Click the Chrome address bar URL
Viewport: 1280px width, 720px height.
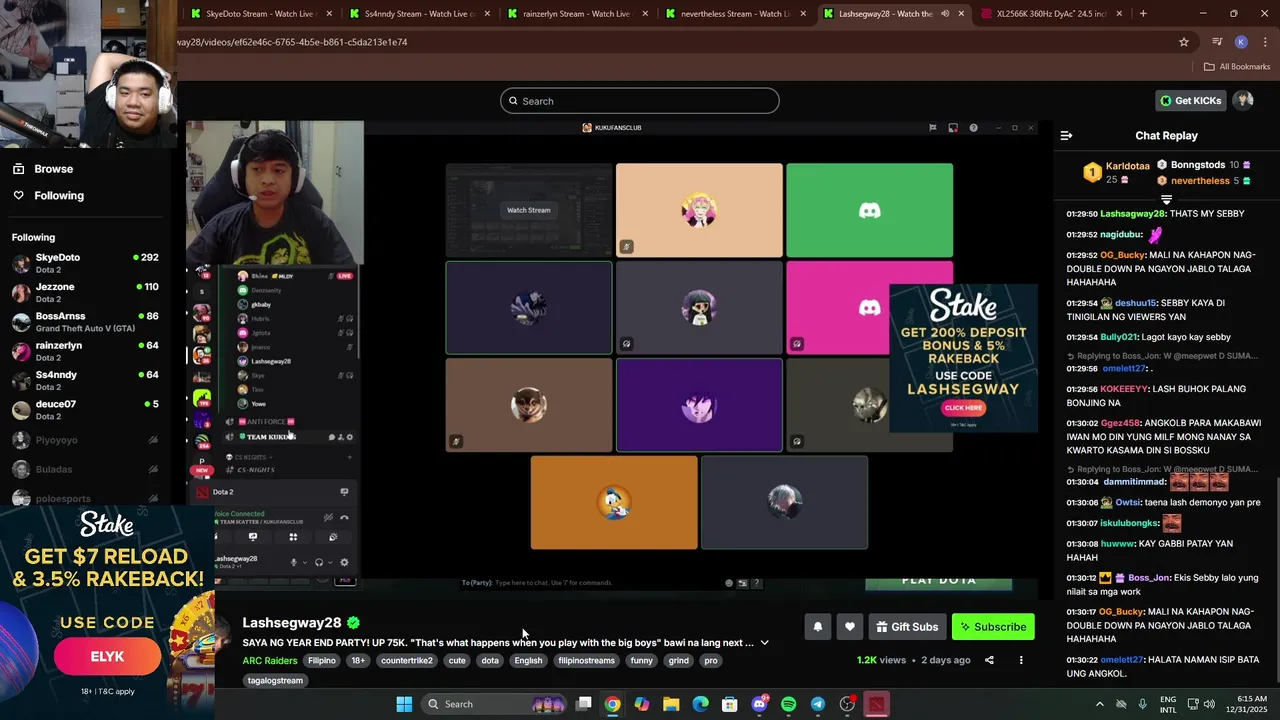[292, 42]
